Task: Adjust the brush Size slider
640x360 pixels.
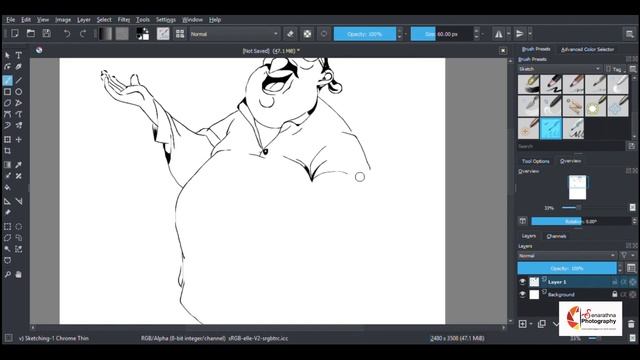Action: point(442,34)
